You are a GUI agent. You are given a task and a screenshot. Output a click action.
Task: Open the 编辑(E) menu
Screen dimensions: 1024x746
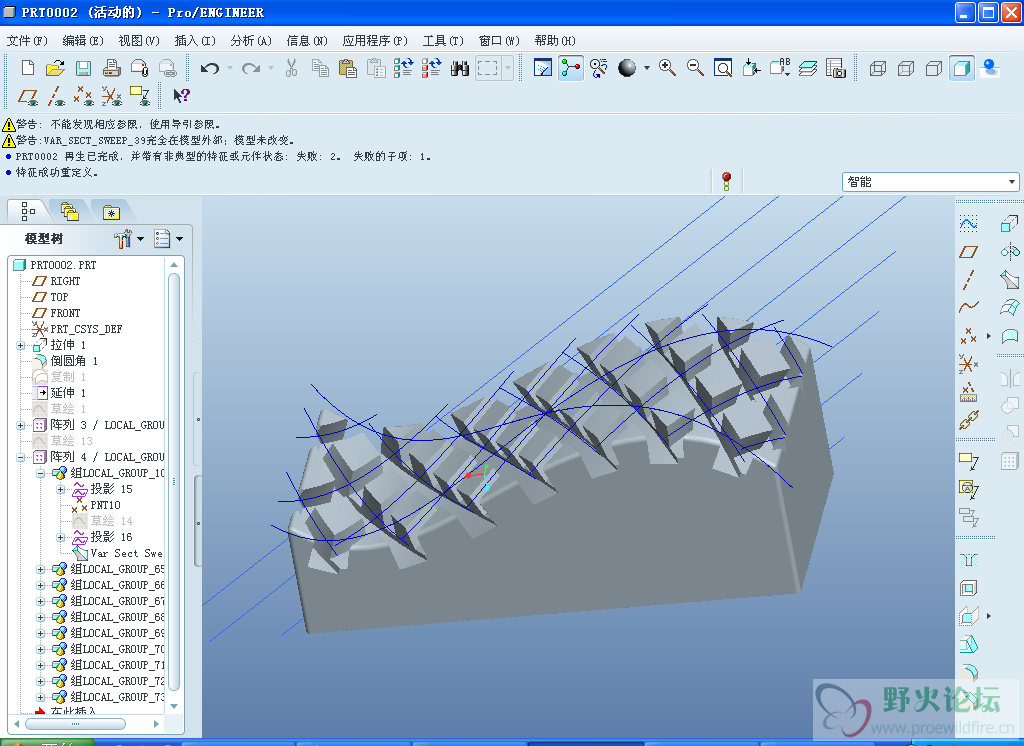pos(83,41)
